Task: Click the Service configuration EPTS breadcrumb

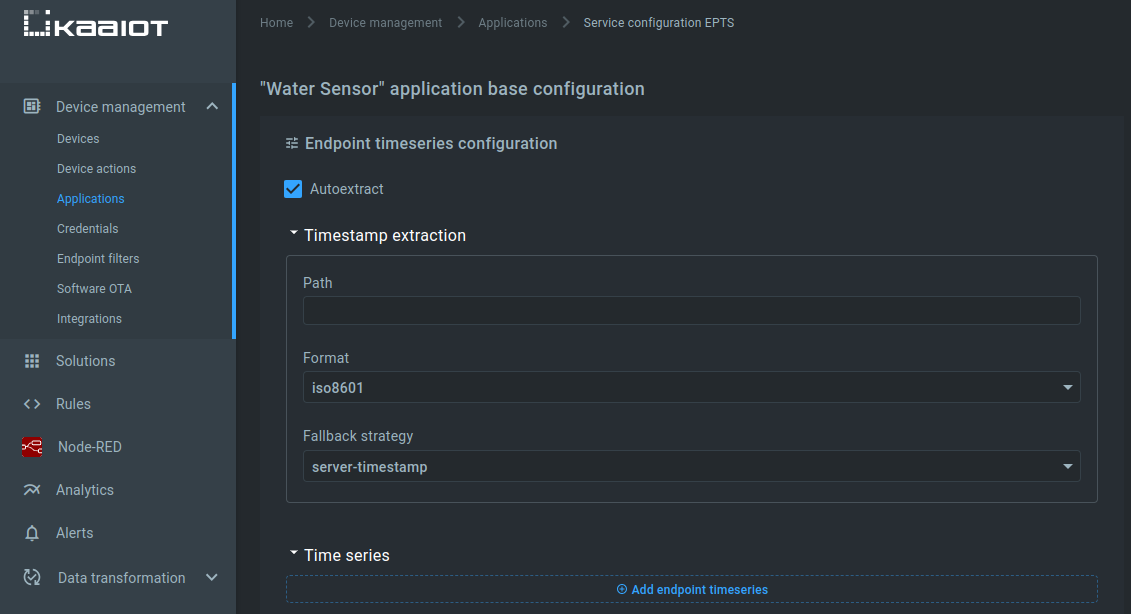Action: point(659,23)
